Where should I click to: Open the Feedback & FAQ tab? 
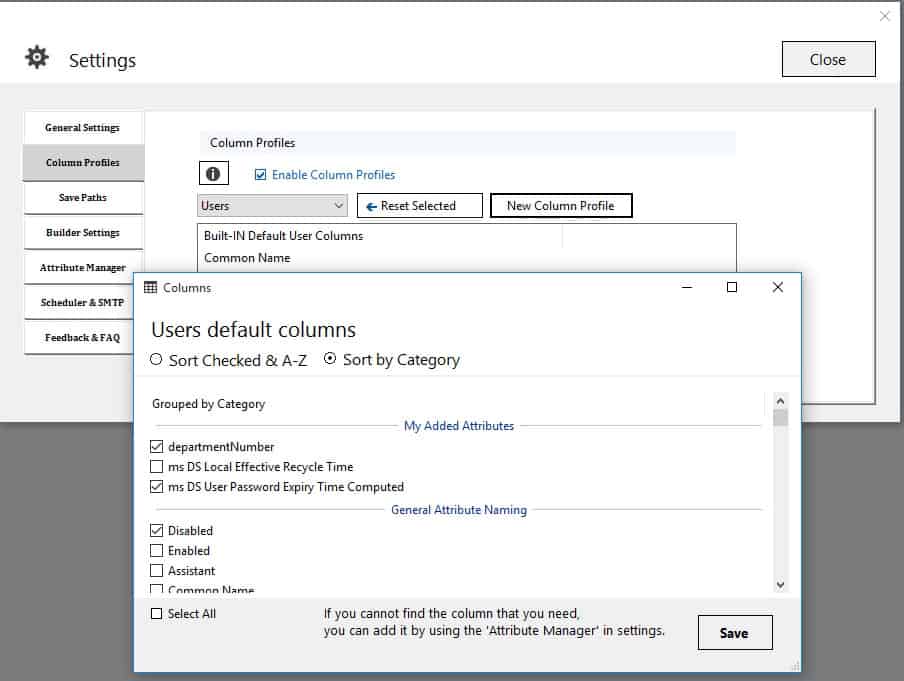point(80,337)
